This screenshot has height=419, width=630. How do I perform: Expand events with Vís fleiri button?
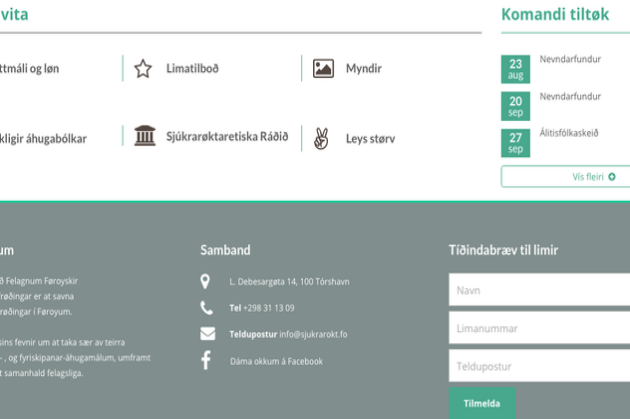(x=565, y=177)
